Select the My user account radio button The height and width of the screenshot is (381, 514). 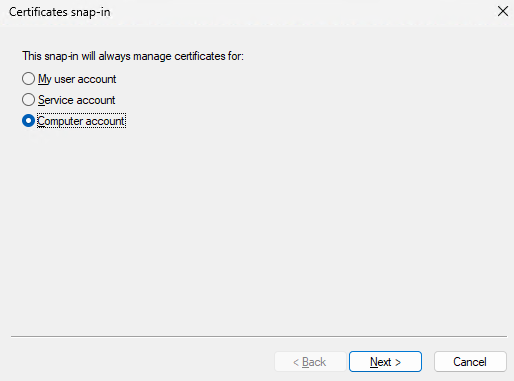pos(28,79)
